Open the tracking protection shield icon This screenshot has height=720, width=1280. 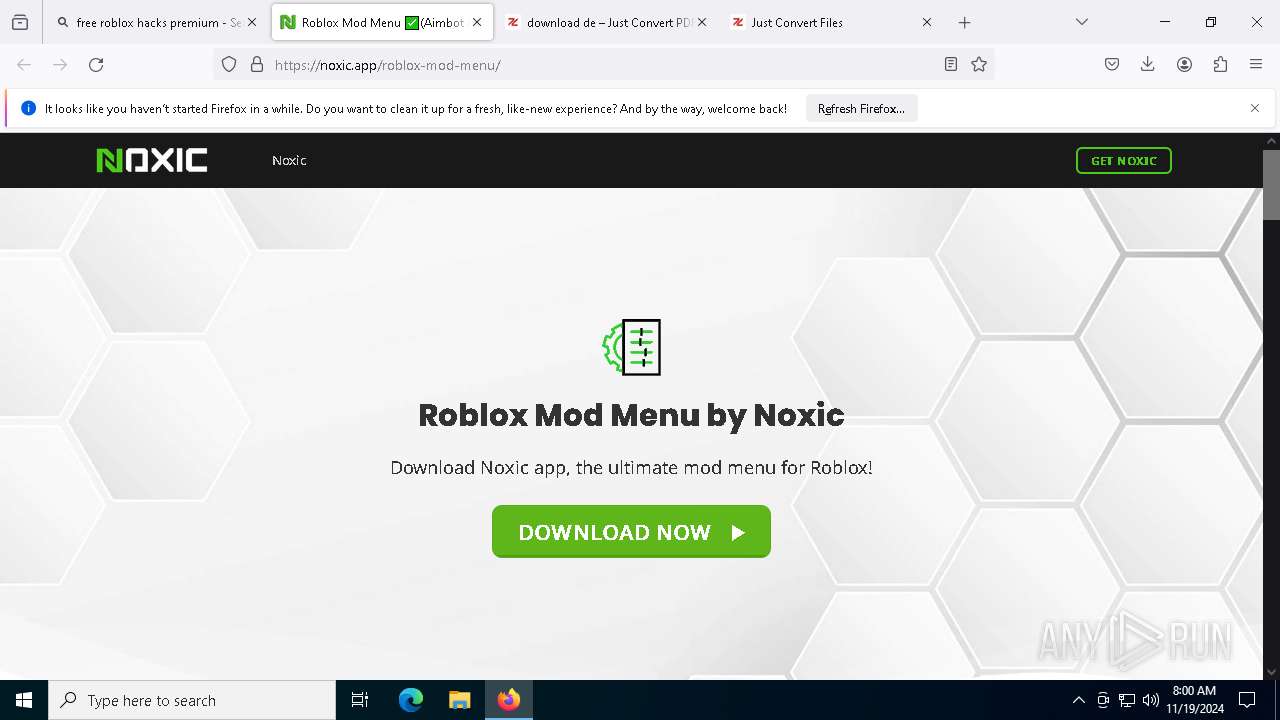[x=229, y=65]
